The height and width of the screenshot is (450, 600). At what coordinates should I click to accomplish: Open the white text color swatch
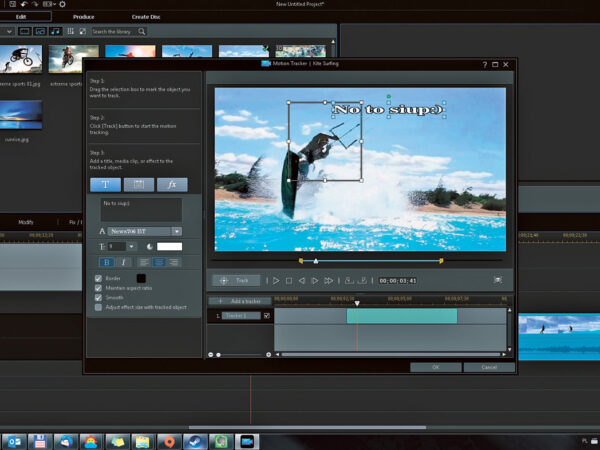[169, 246]
